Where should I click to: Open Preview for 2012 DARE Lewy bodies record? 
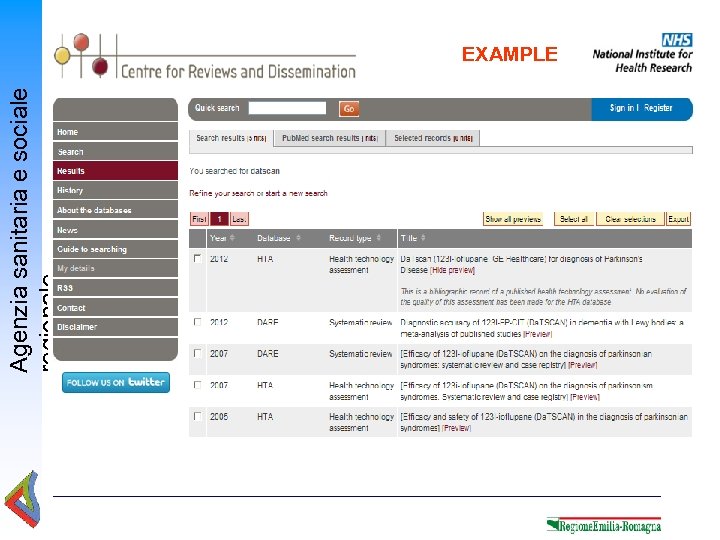[x=538, y=334]
